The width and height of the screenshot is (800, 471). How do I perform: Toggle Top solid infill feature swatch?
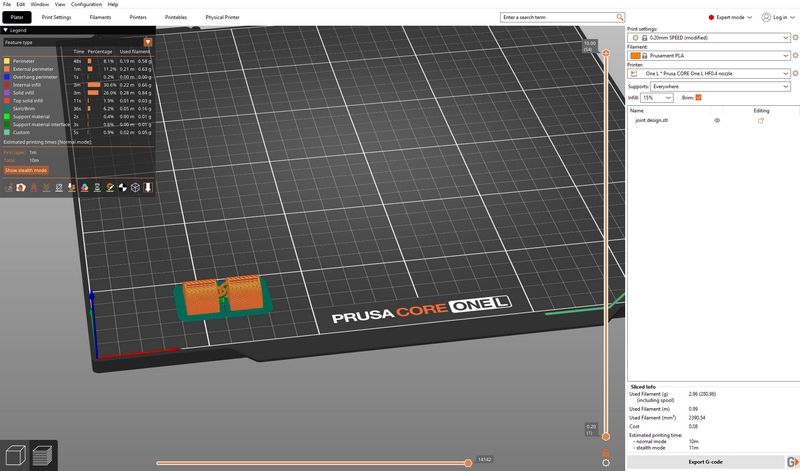pos(7,101)
